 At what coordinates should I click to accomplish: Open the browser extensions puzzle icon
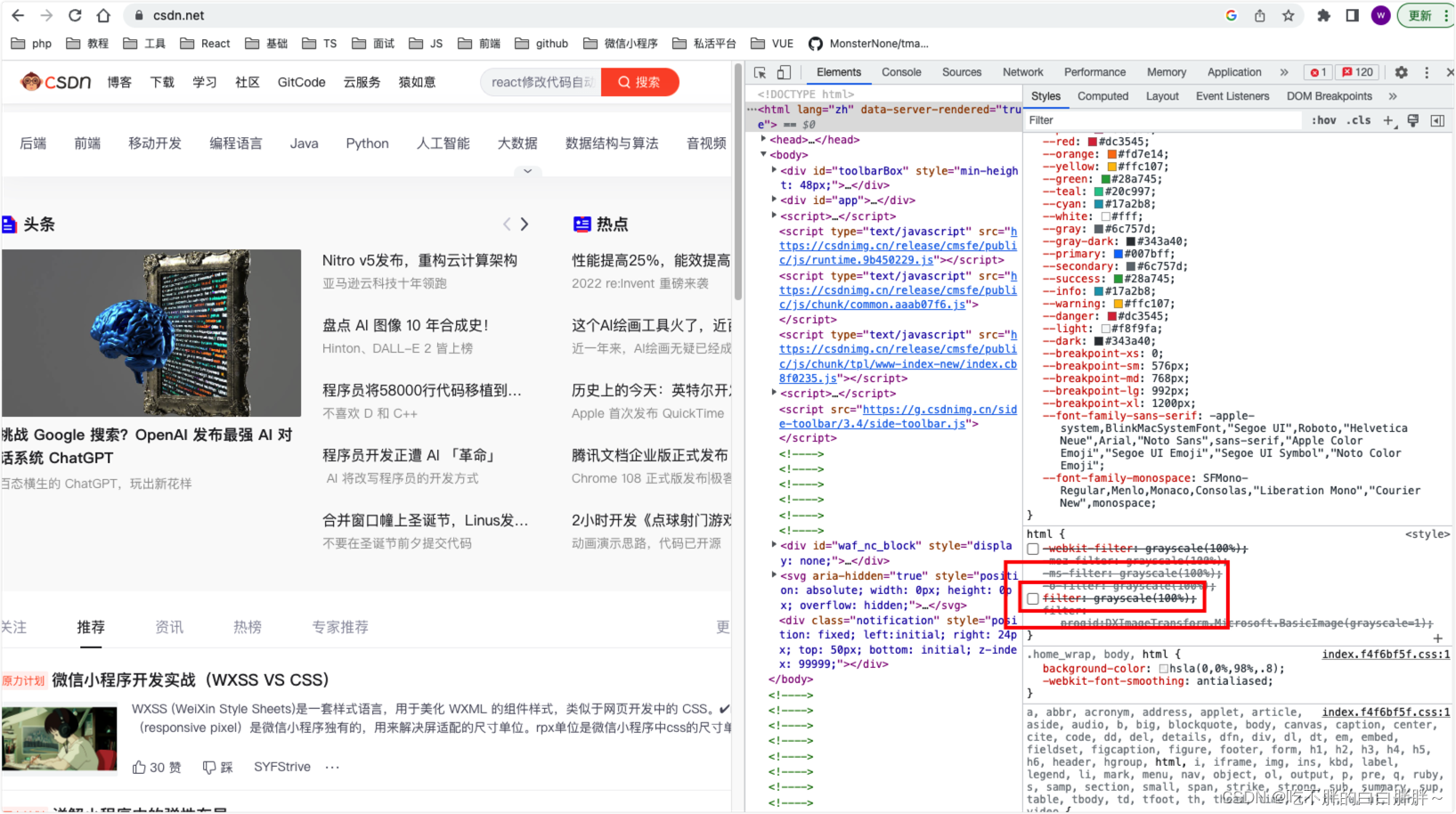(1324, 15)
